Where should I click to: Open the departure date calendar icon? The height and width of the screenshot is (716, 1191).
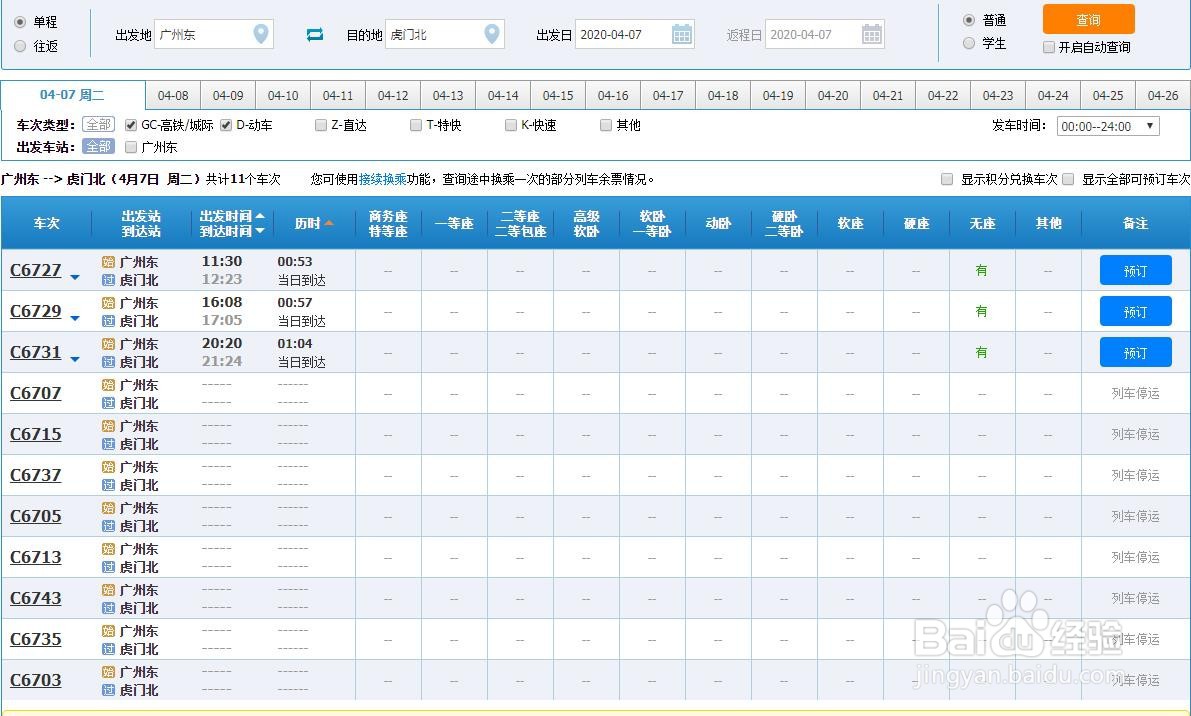682,33
